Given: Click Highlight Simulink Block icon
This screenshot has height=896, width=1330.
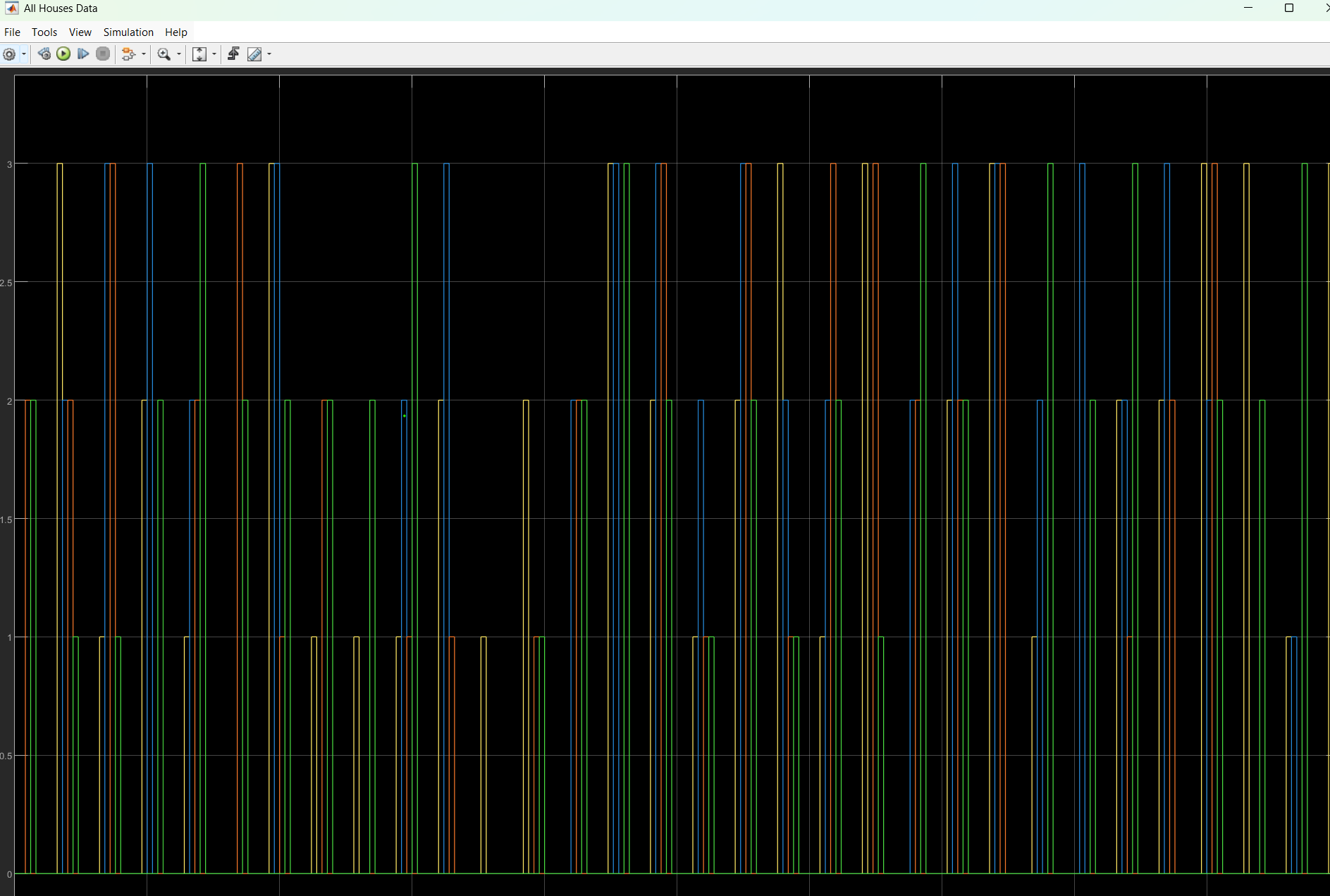Looking at the screenshot, I should 128,54.
